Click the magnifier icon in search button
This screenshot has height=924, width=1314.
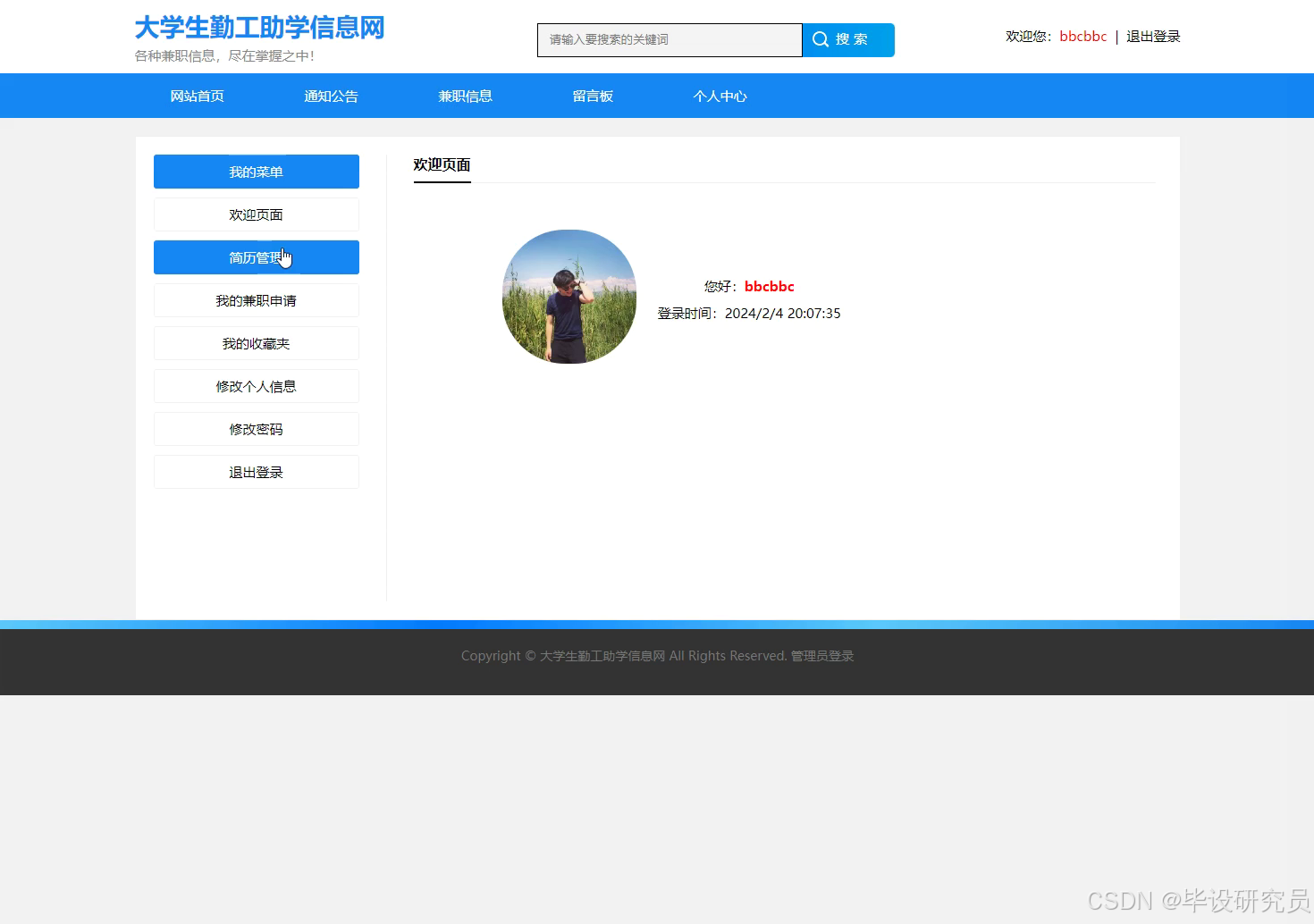(x=820, y=39)
